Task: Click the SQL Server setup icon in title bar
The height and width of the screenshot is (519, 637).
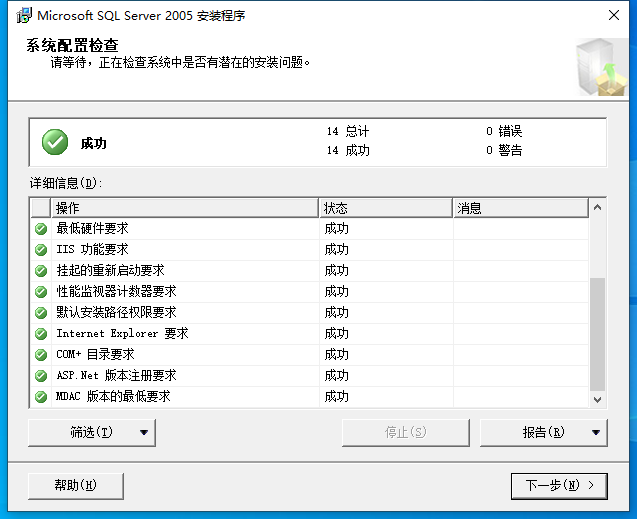Action: (24, 15)
